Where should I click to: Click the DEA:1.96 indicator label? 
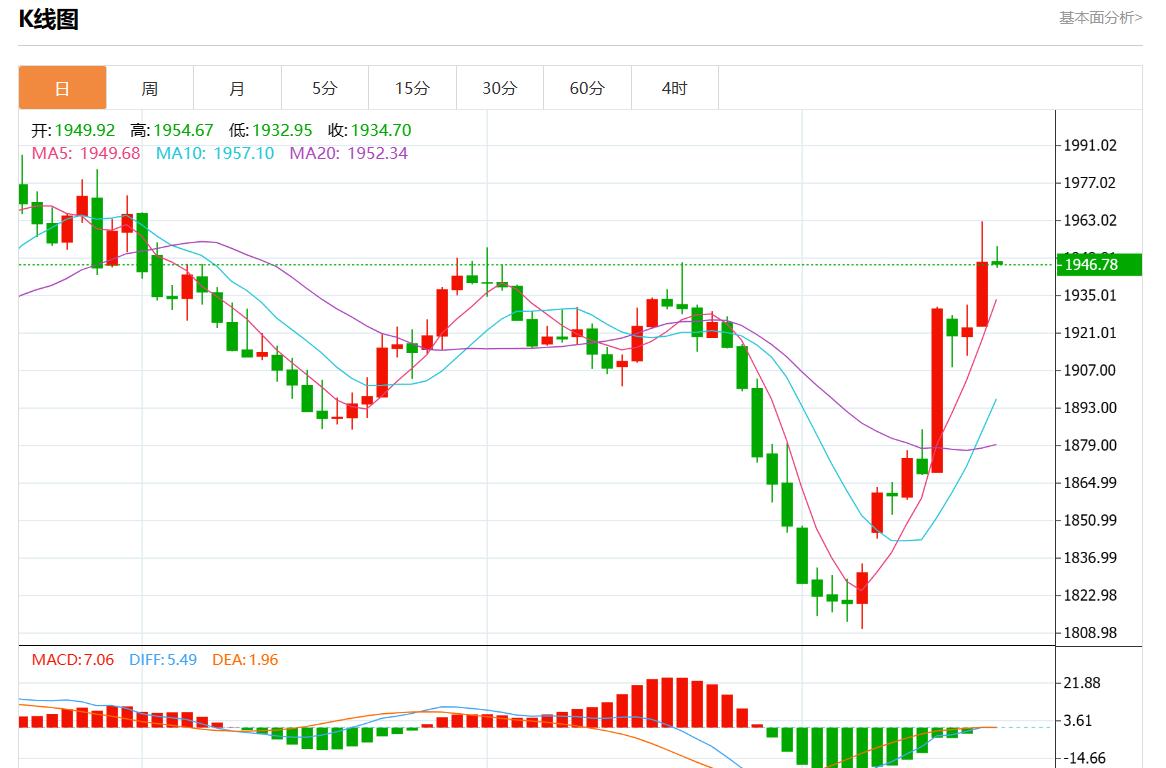click(x=245, y=659)
